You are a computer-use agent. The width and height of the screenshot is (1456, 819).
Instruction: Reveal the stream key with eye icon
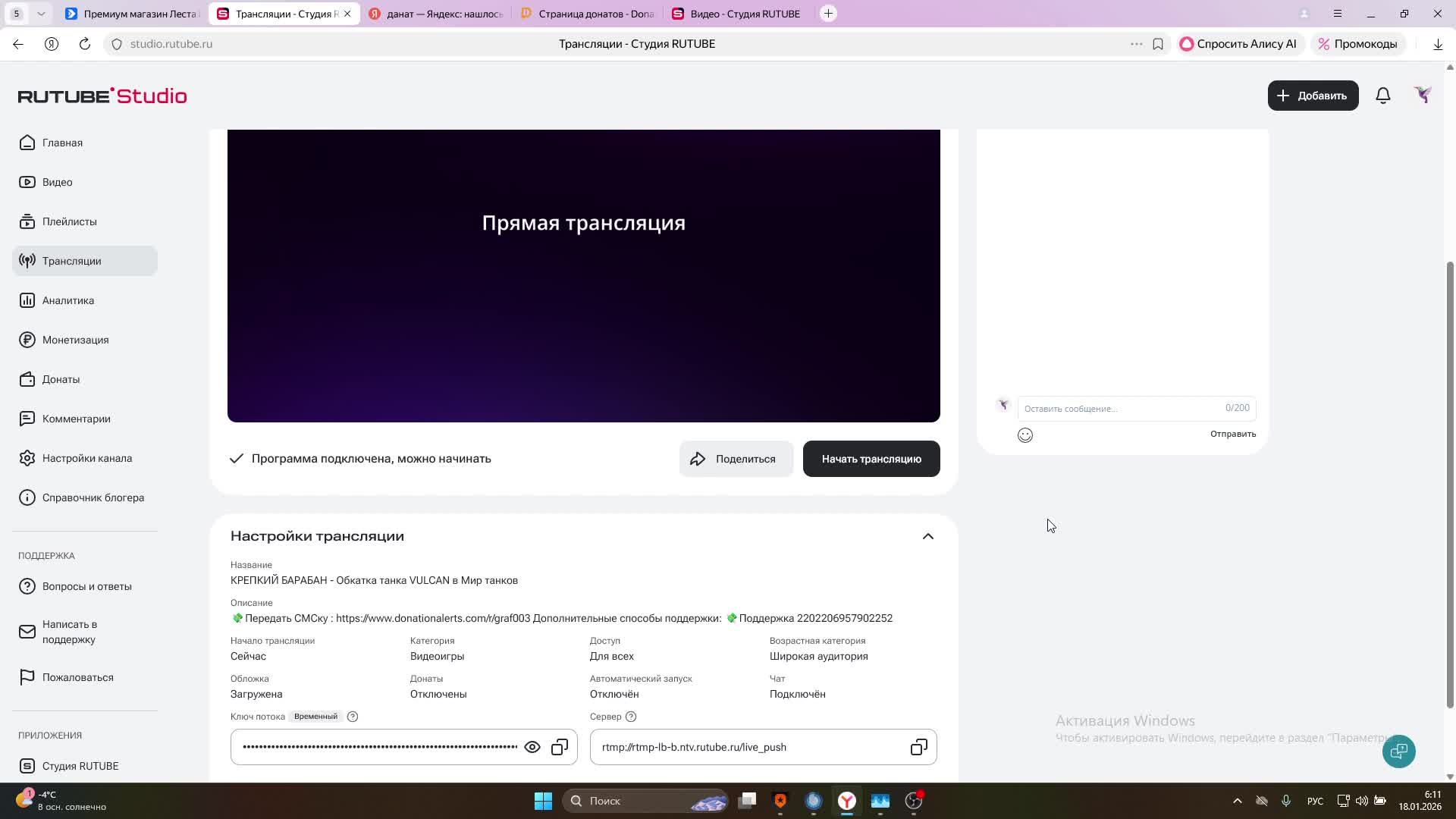point(532,747)
